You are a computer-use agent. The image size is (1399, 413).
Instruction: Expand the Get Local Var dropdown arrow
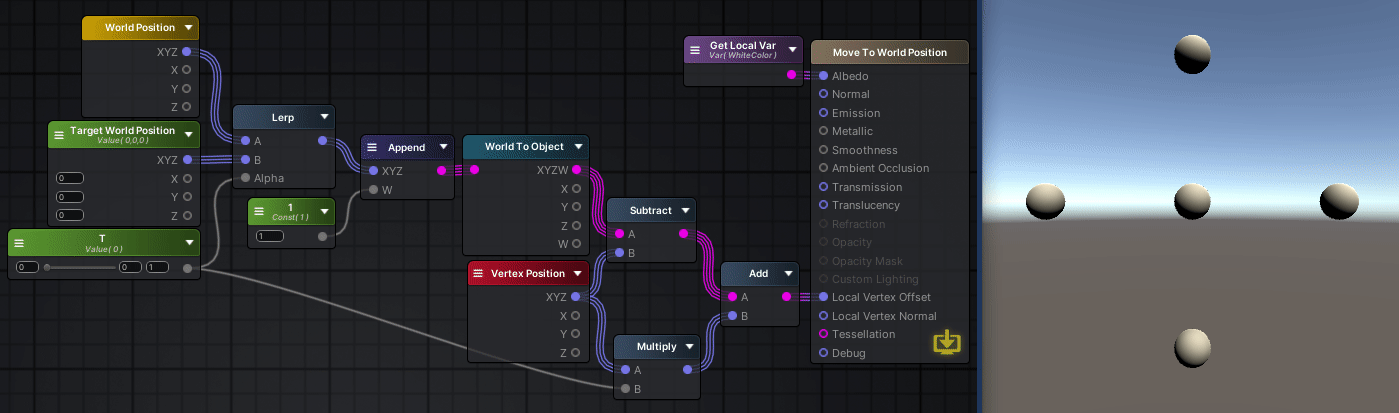(x=793, y=49)
